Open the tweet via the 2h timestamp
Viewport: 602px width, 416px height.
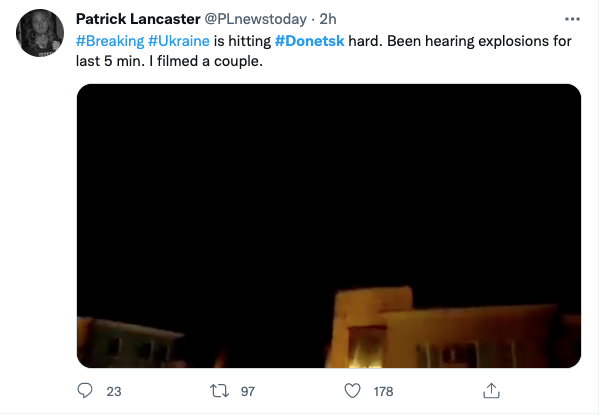(327, 19)
